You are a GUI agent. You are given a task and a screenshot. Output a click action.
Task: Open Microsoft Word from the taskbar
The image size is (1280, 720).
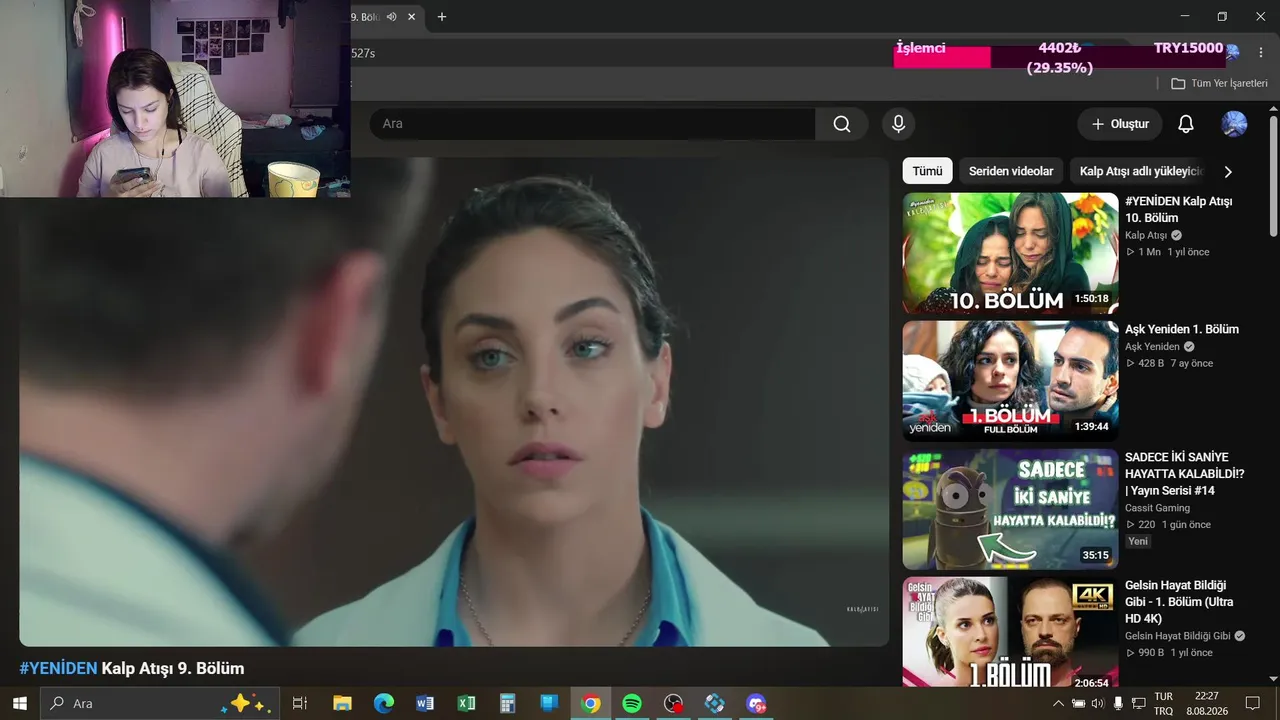(425, 703)
